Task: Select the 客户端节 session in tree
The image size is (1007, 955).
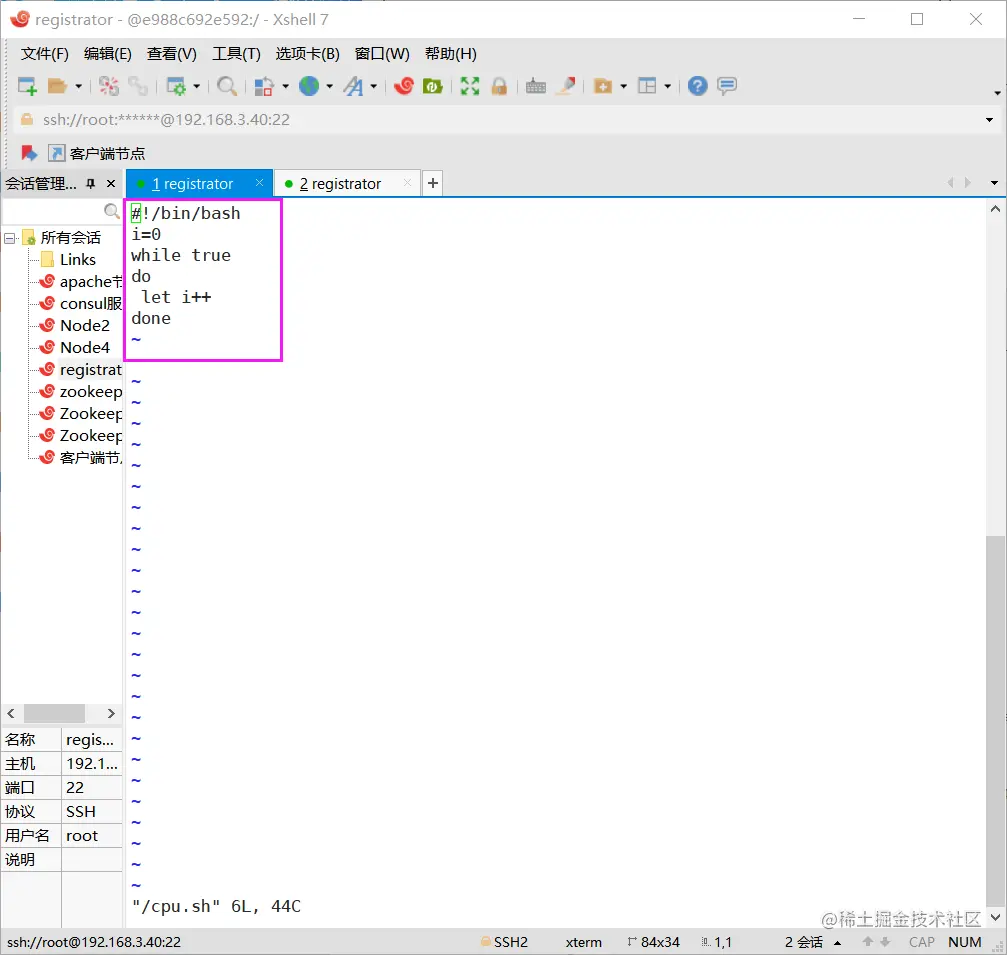Action: coord(90,458)
